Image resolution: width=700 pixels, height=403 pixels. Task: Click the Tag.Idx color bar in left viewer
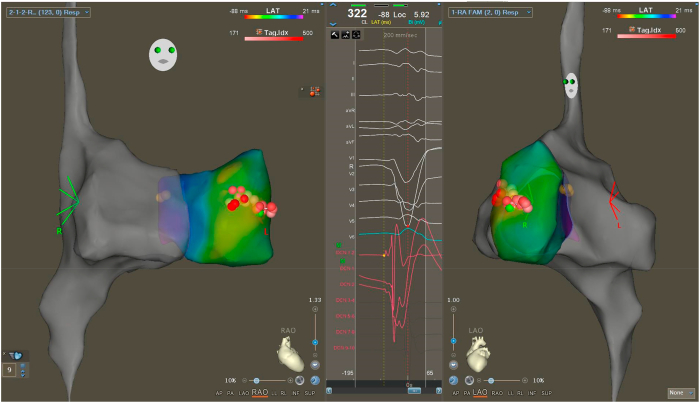pyautogui.click(x=274, y=39)
